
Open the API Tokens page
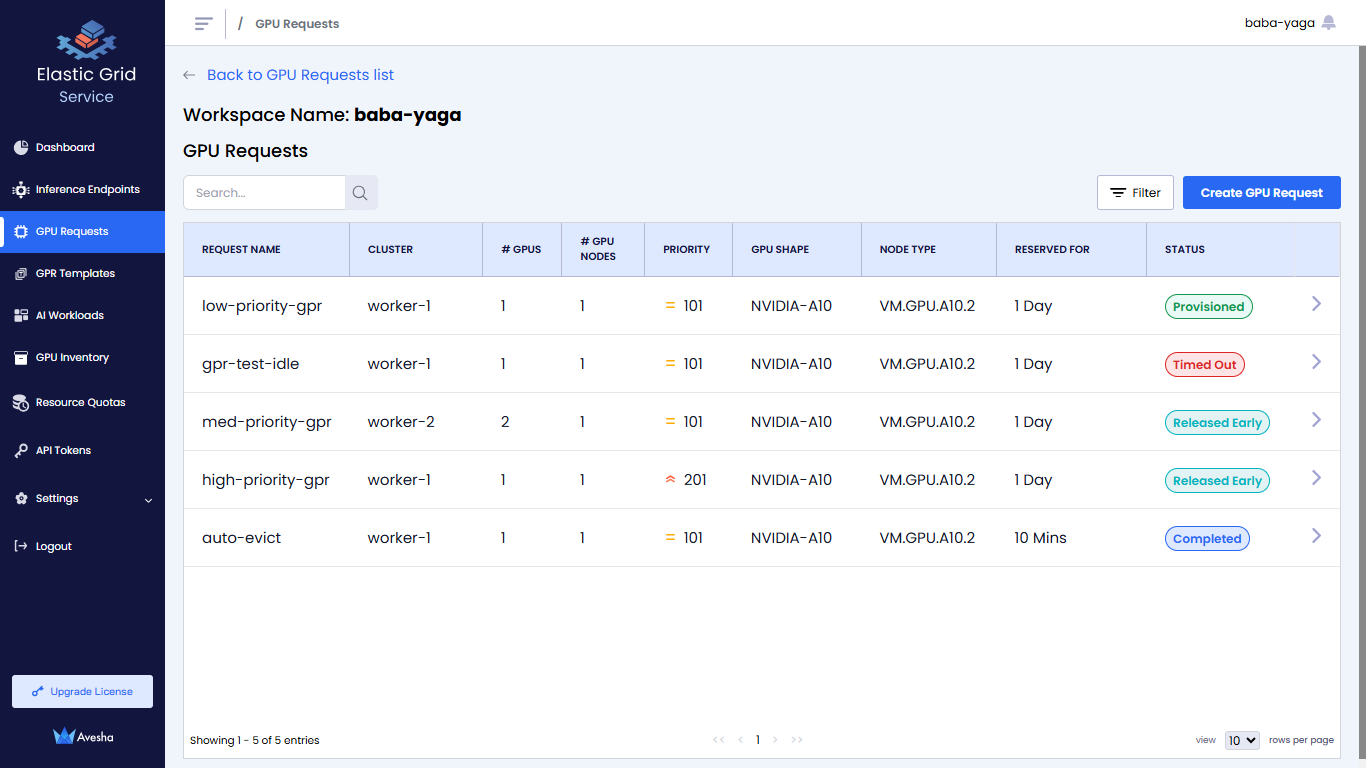coord(63,451)
